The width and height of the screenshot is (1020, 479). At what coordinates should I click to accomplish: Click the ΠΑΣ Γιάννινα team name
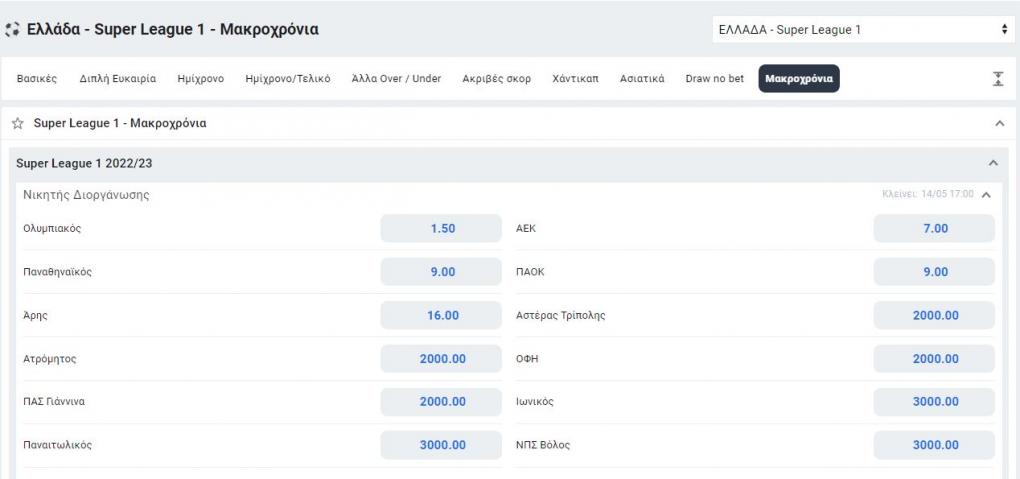(x=53, y=402)
